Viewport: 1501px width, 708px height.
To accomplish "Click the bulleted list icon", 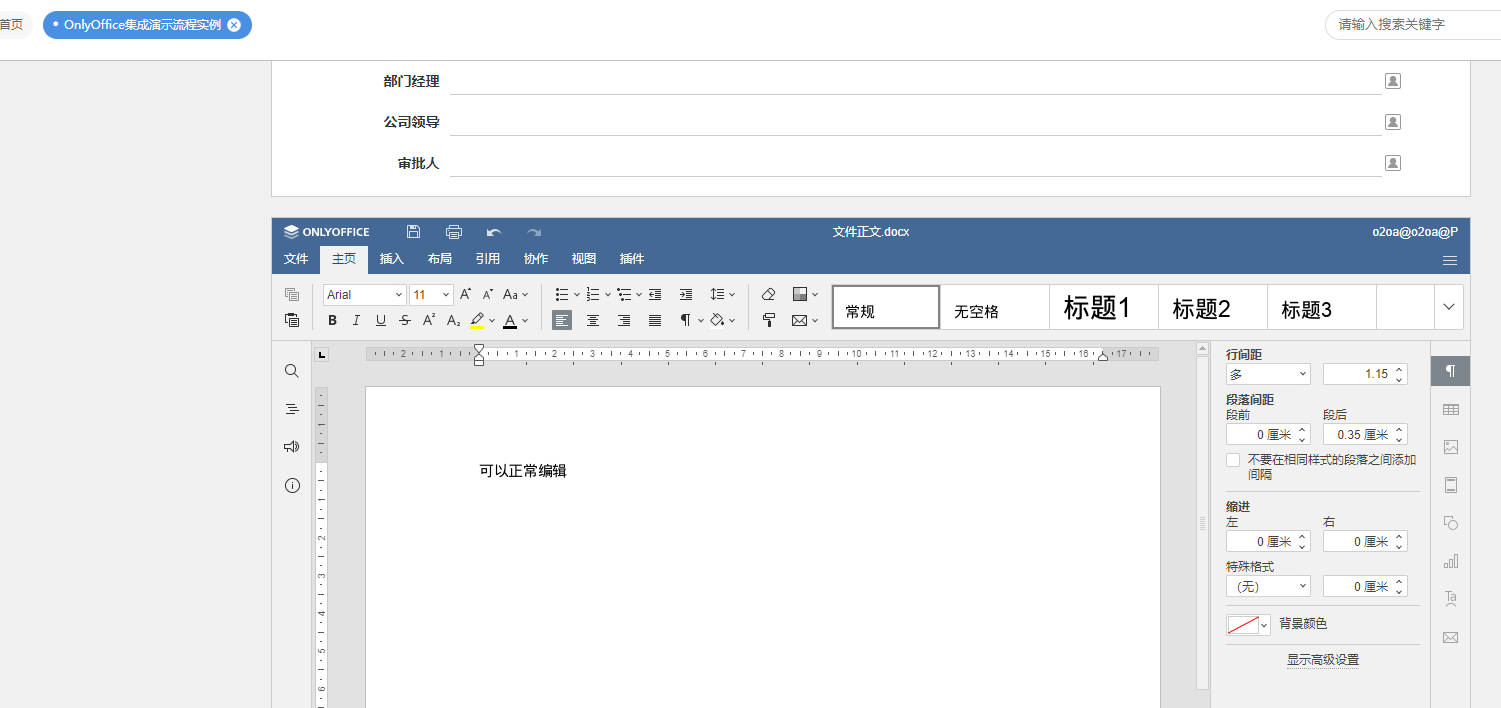I will click(x=562, y=294).
